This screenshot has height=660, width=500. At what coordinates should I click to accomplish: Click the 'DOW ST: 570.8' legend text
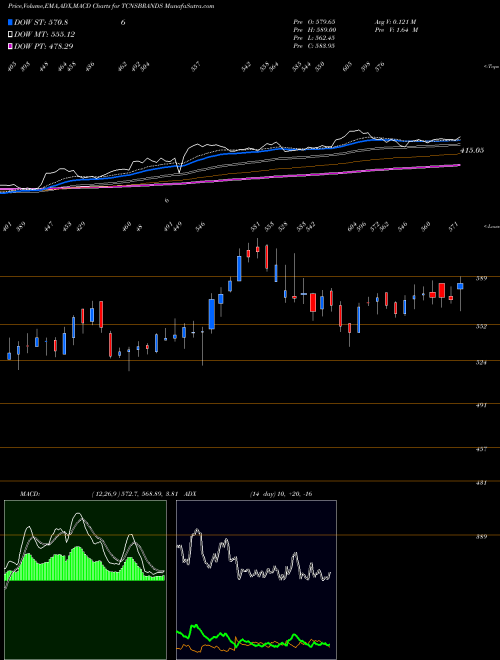(x=41, y=22)
